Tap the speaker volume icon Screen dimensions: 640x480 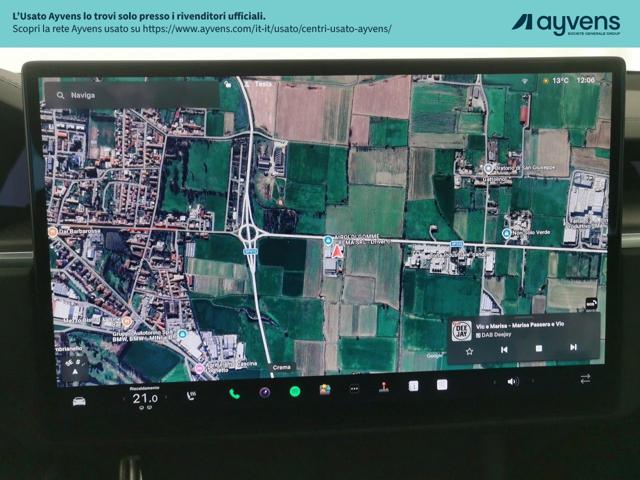(513, 381)
